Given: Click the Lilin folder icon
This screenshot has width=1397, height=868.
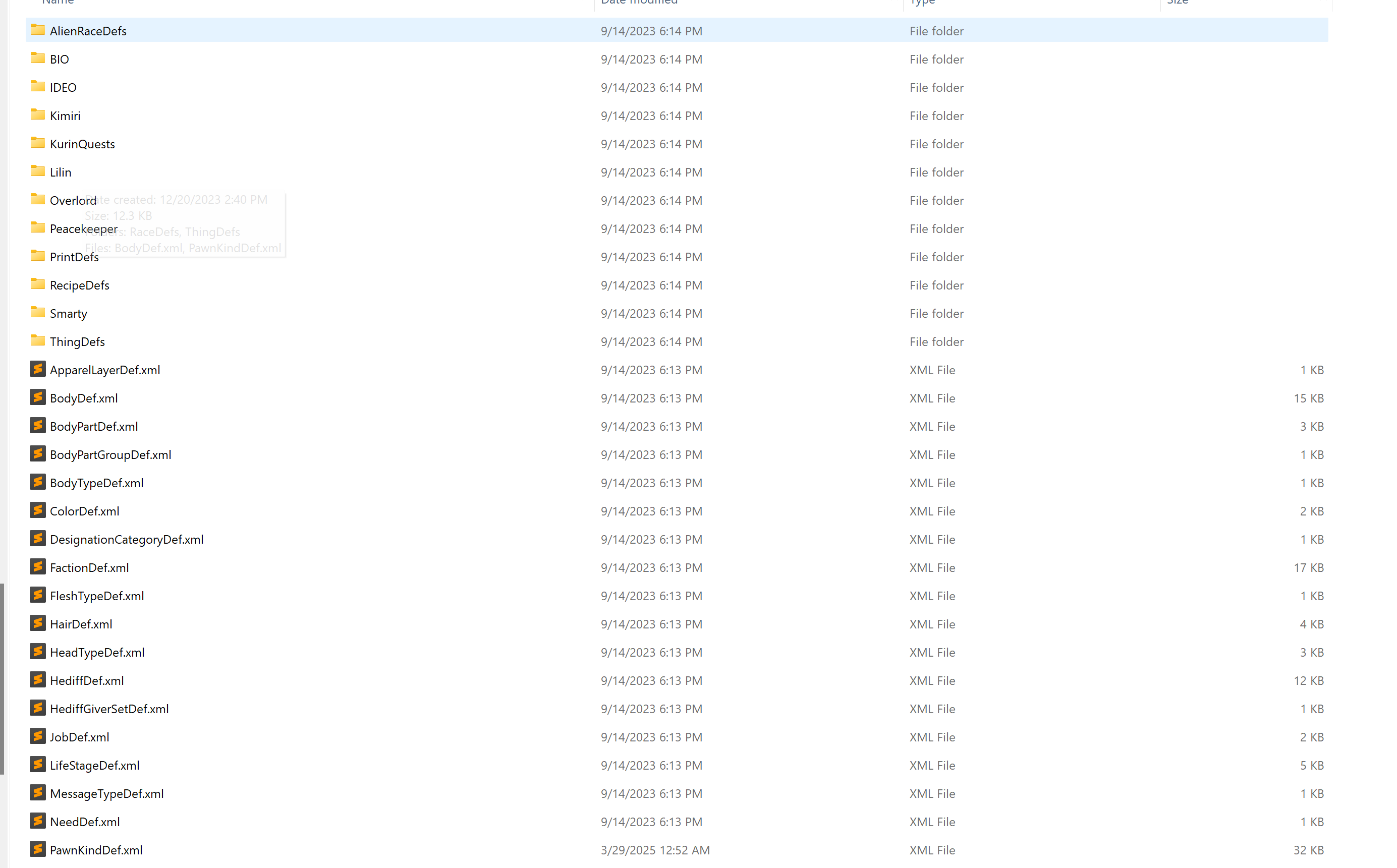Looking at the screenshot, I should (x=38, y=171).
